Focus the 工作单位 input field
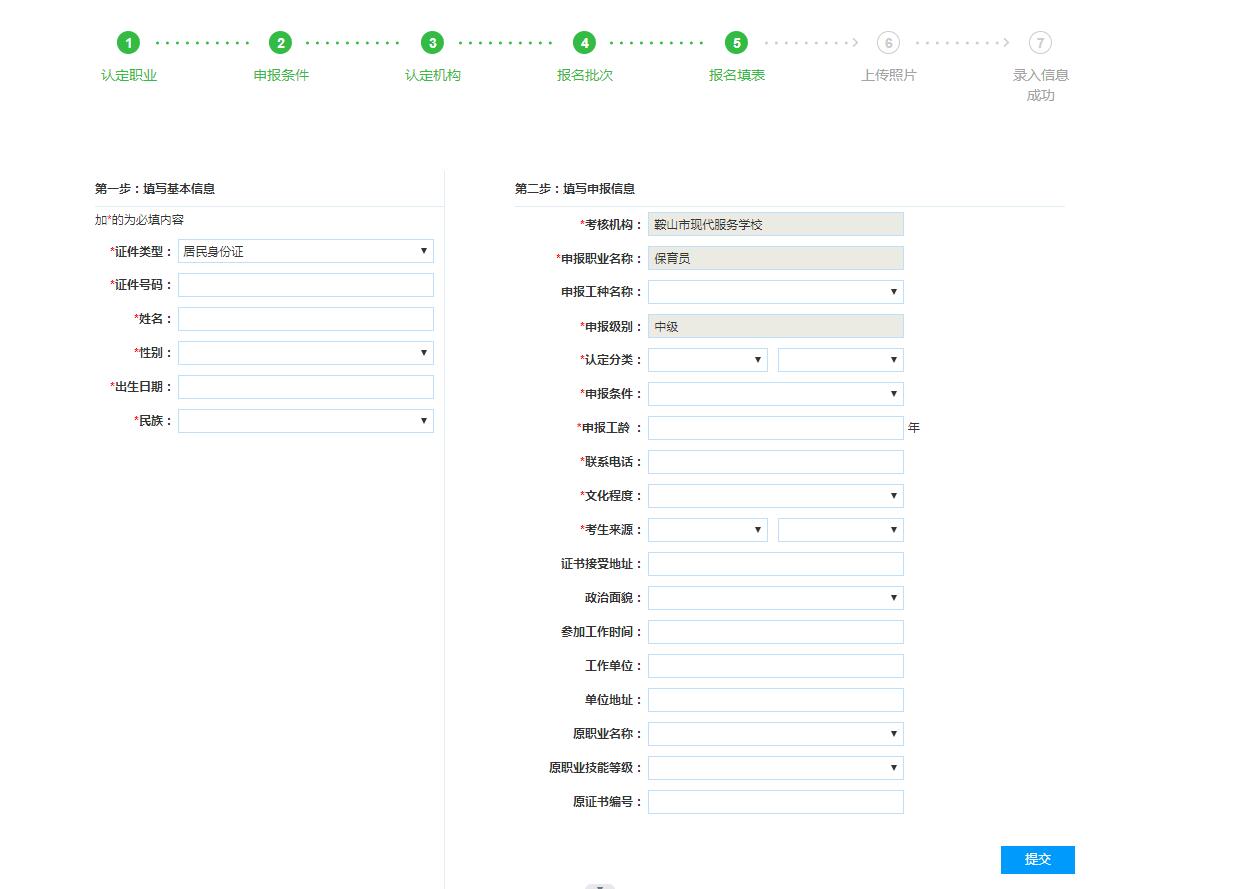The height and width of the screenshot is (889, 1255). (776, 666)
